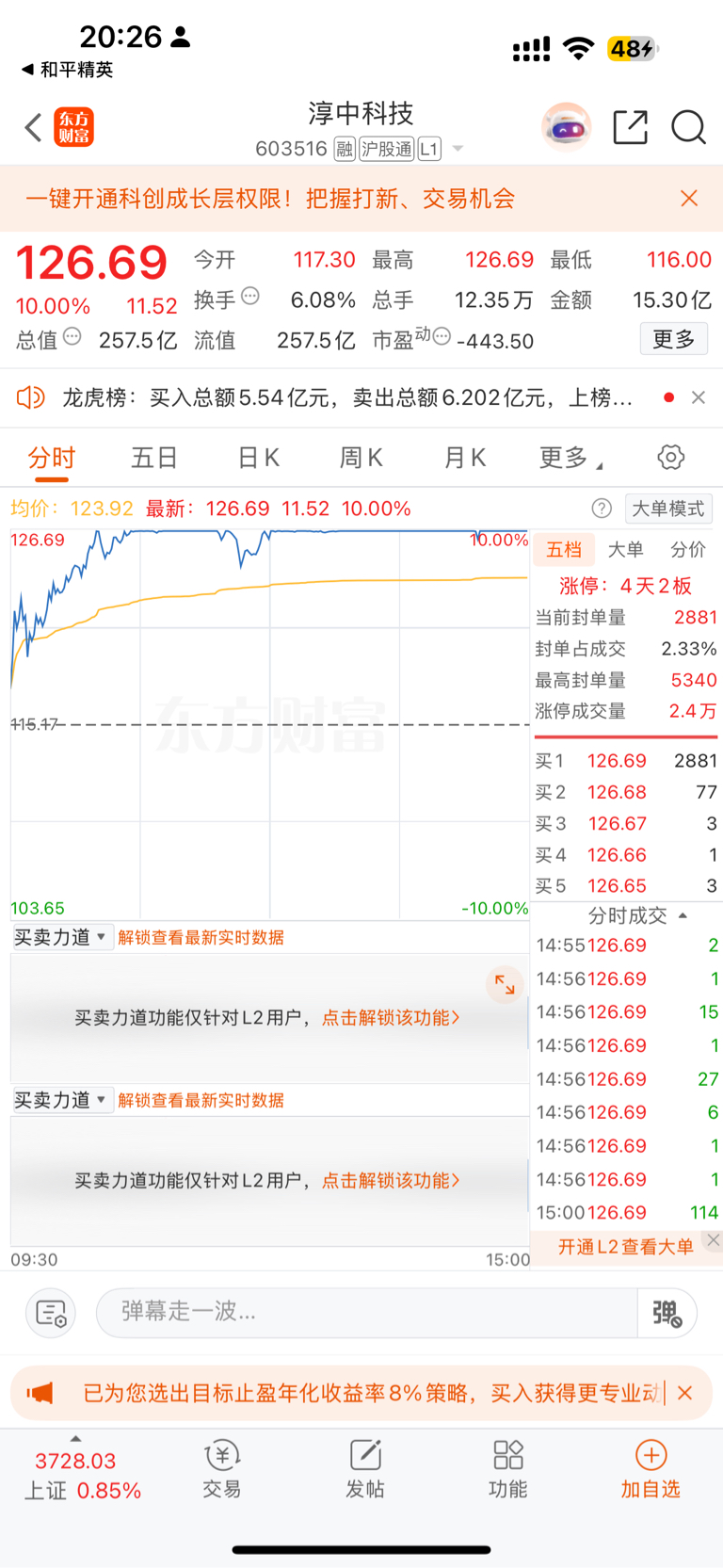This screenshot has width=723, height=1568.
Task: Dismiss the 龙虎榜 notice
Action: click(699, 397)
